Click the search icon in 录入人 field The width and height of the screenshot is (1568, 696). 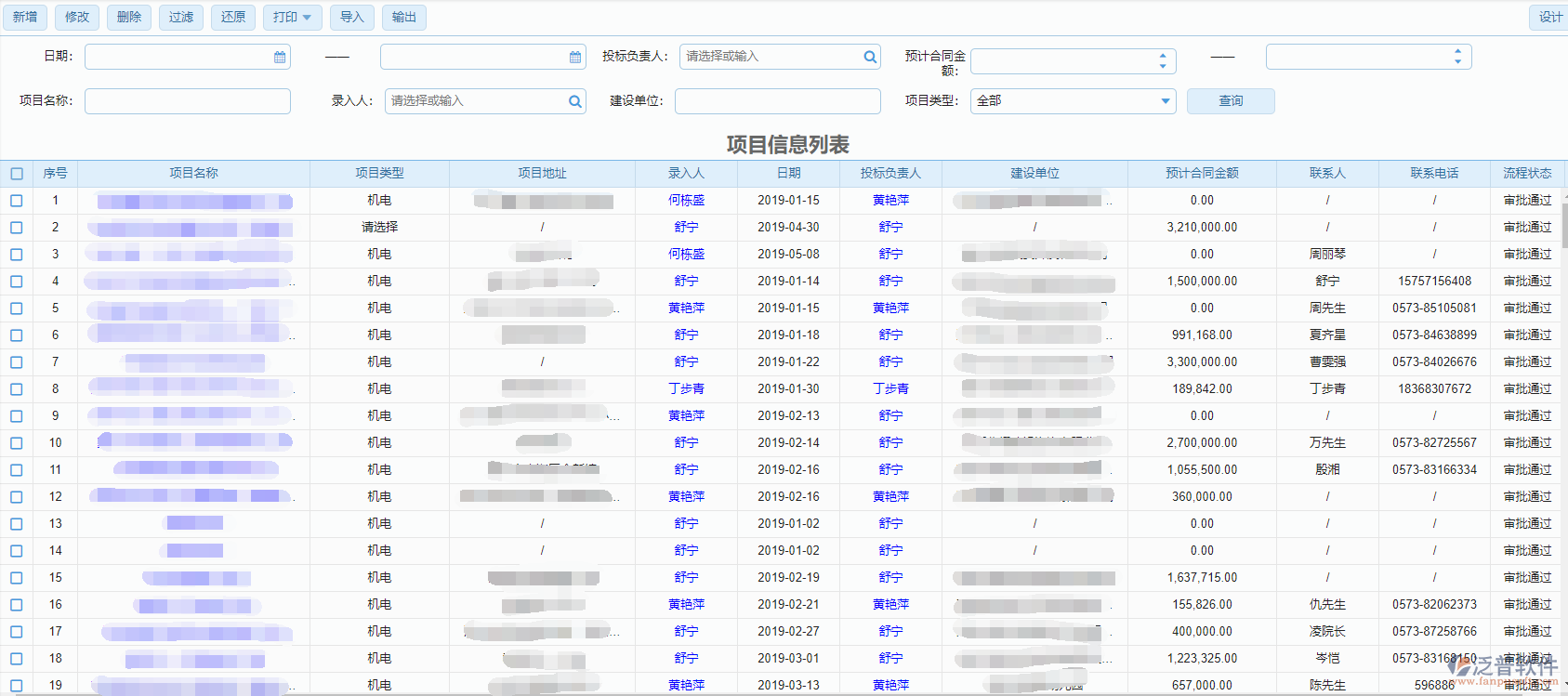click(x=575, y=101)
